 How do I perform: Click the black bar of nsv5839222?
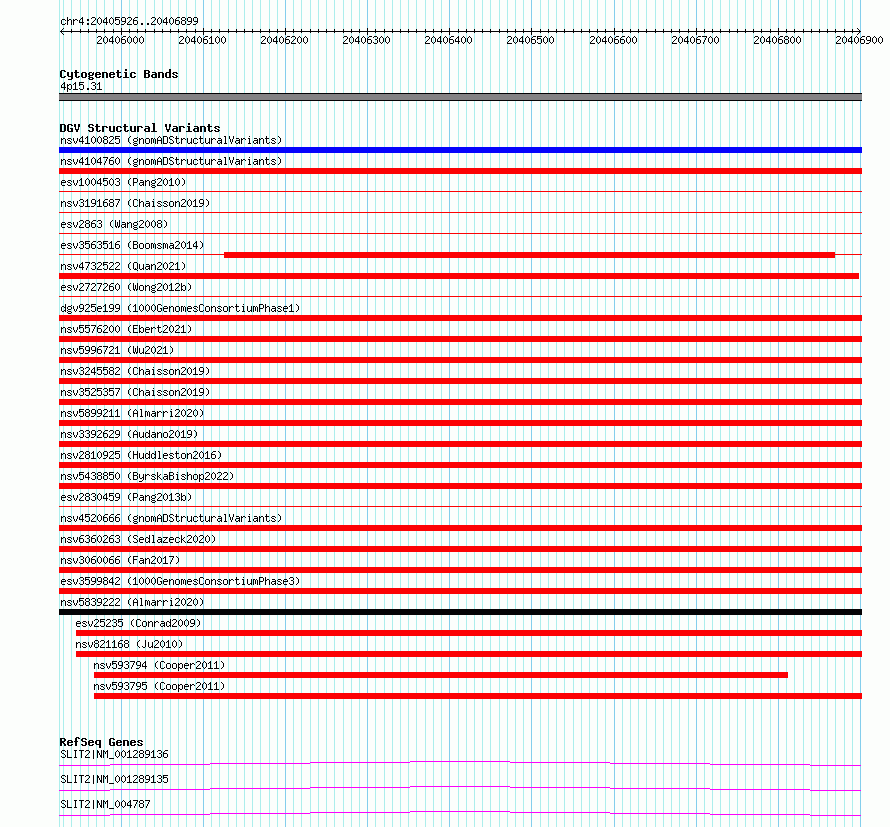click(460, 612)
